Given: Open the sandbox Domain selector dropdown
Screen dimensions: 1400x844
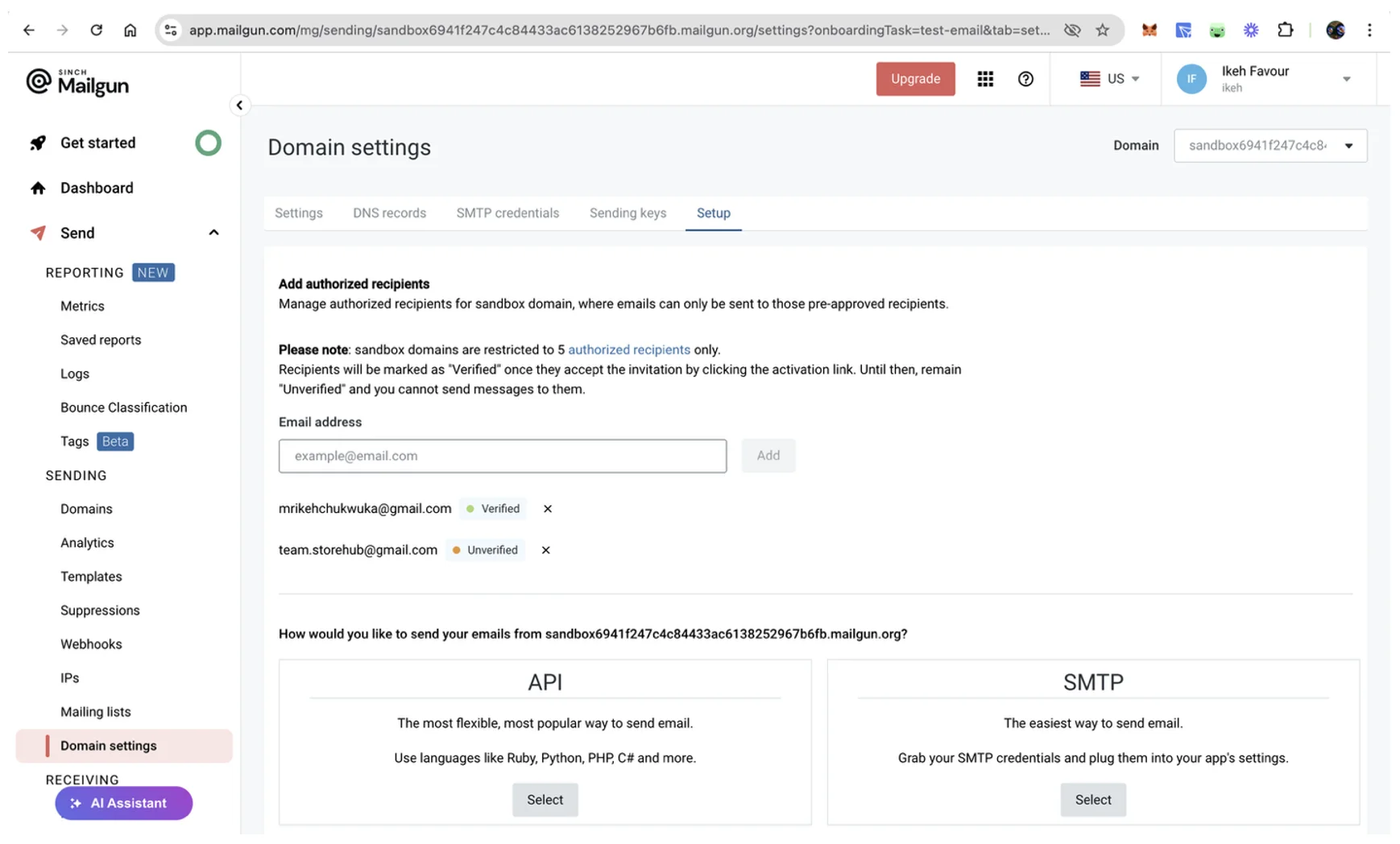Looking at the screenshot, I should (x=1270, y=146).
